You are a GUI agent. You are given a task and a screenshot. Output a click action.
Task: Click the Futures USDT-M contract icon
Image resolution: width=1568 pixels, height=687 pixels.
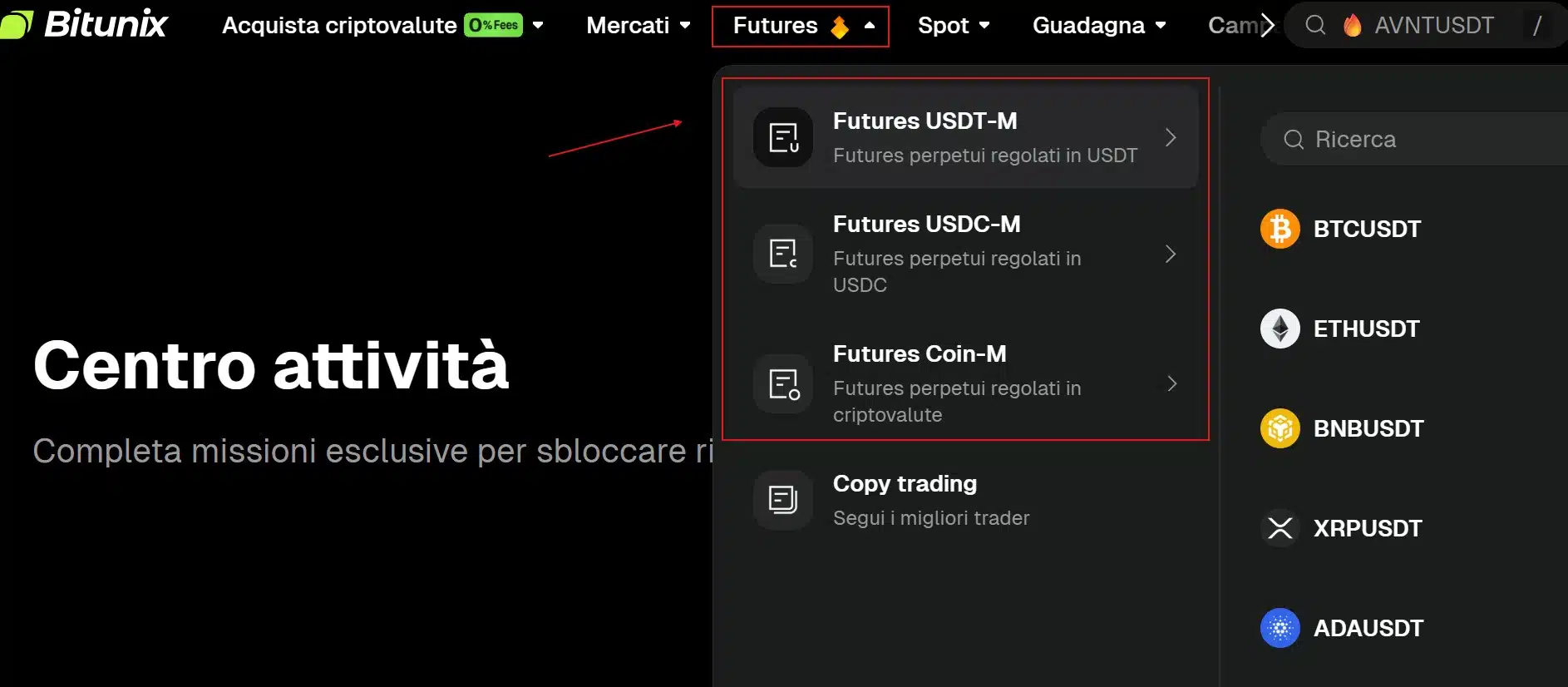782,137
